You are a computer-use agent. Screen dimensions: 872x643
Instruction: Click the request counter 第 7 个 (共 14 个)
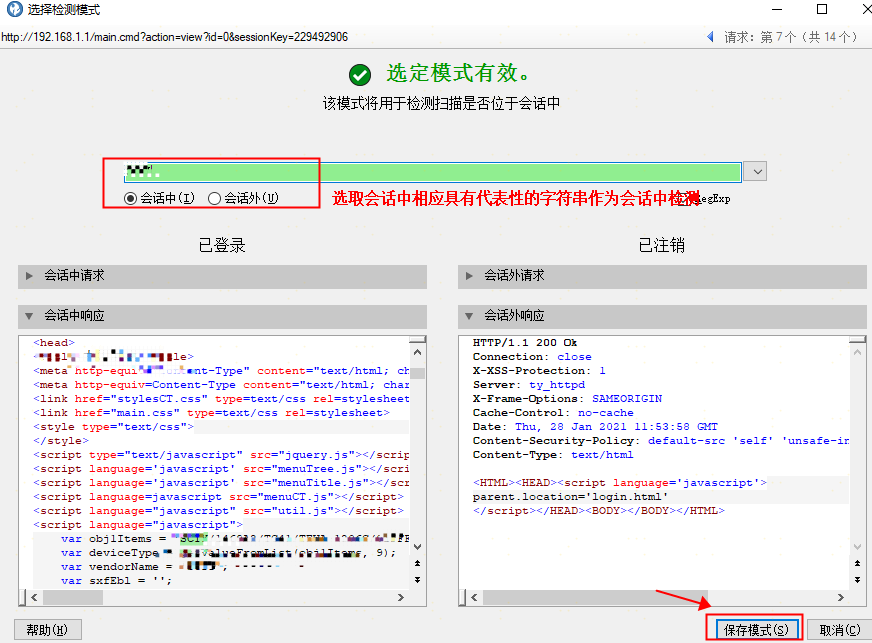click(790, 37)
